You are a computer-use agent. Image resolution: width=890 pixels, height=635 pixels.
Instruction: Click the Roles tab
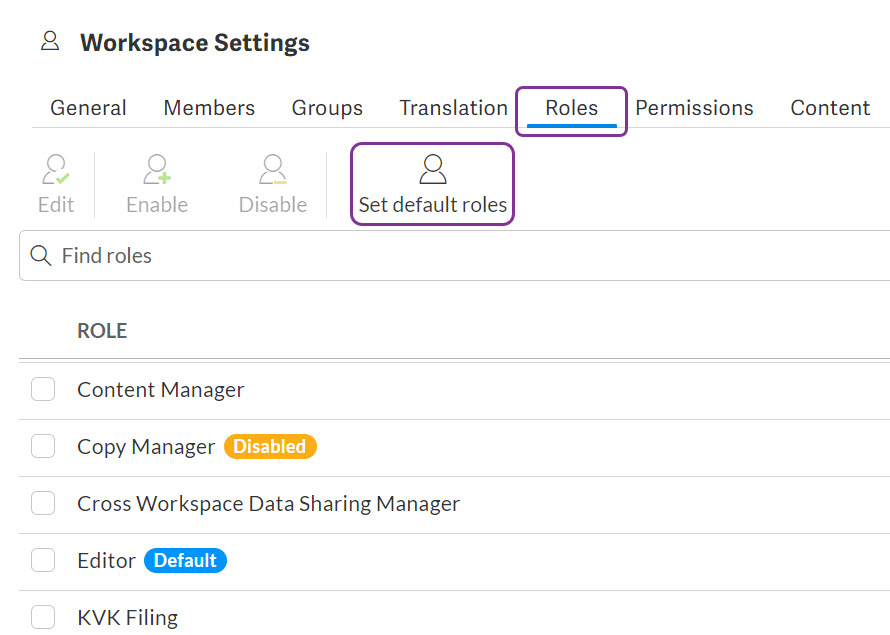pos(571,108)
